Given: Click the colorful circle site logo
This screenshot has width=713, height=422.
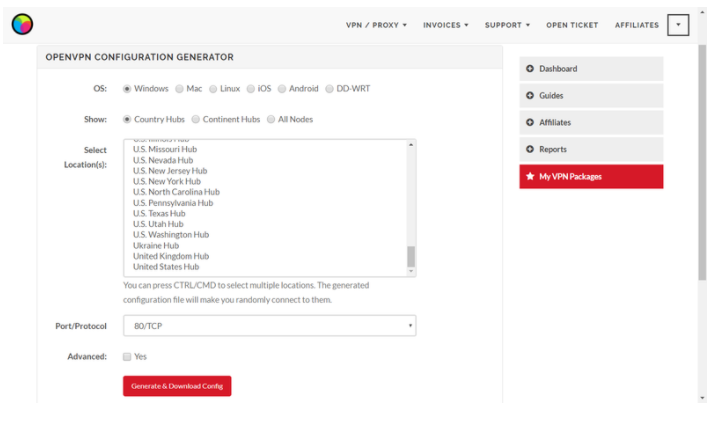Looking at the screenshot, I should pyautogui.click(x=22, y=24).
